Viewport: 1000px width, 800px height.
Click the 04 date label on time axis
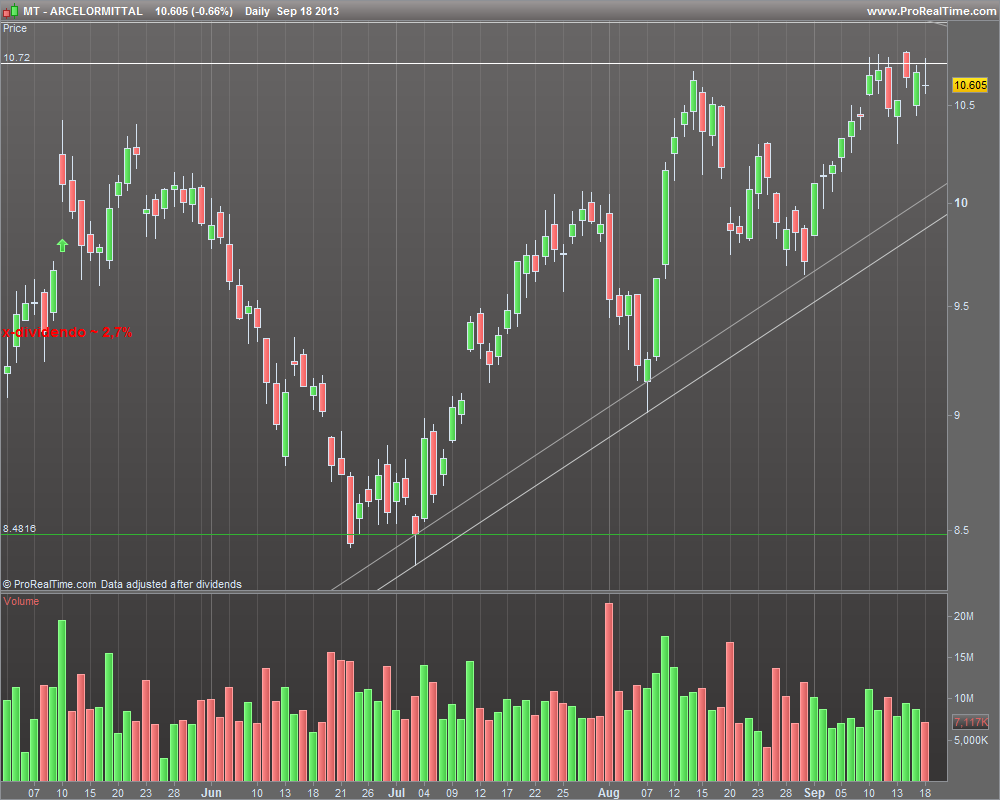(424, 793)
